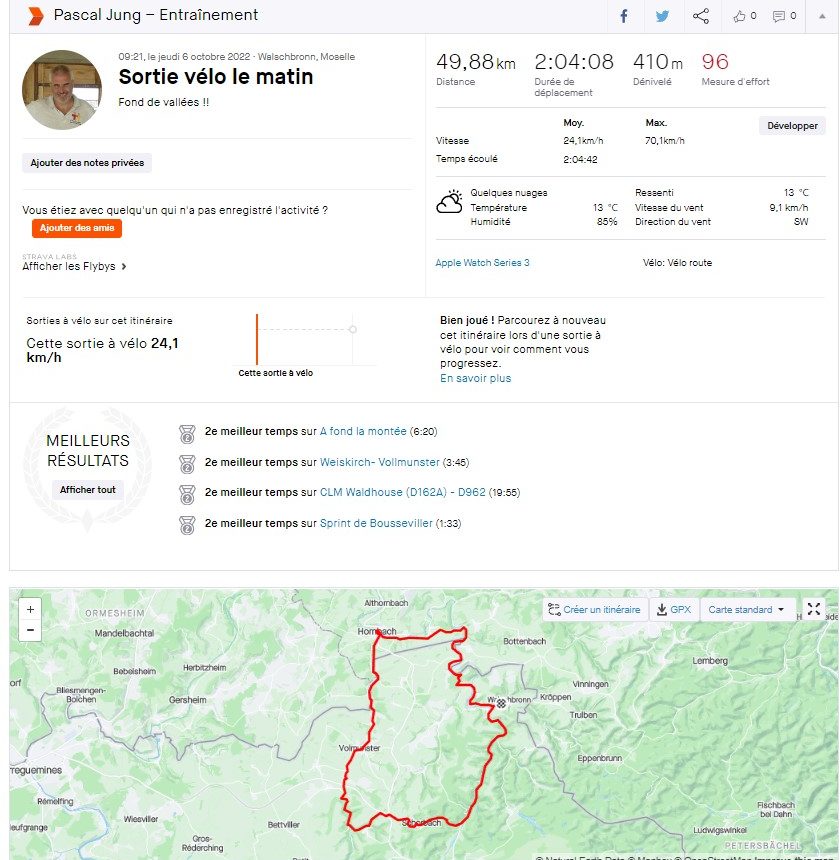This screenshot has height=860, width=840.
Task: Open Pascal Jung's profile photo
Action: pos(62,90)
